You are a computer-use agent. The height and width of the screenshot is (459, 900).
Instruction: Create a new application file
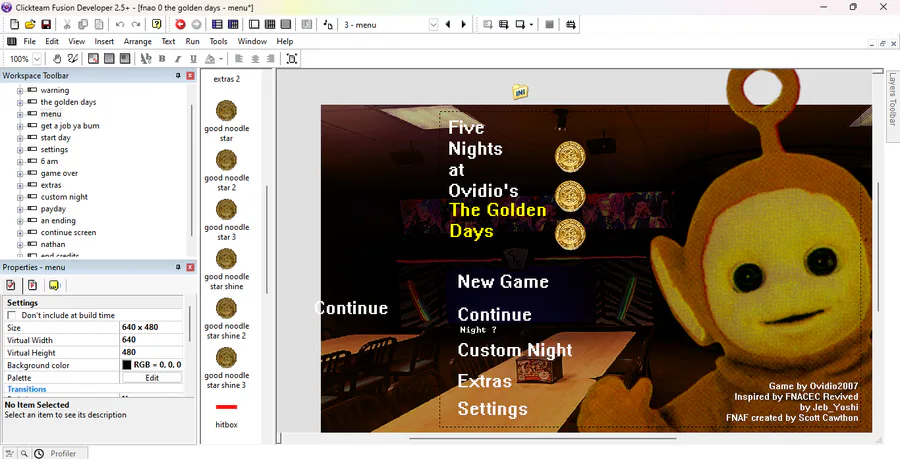point(14,25)
